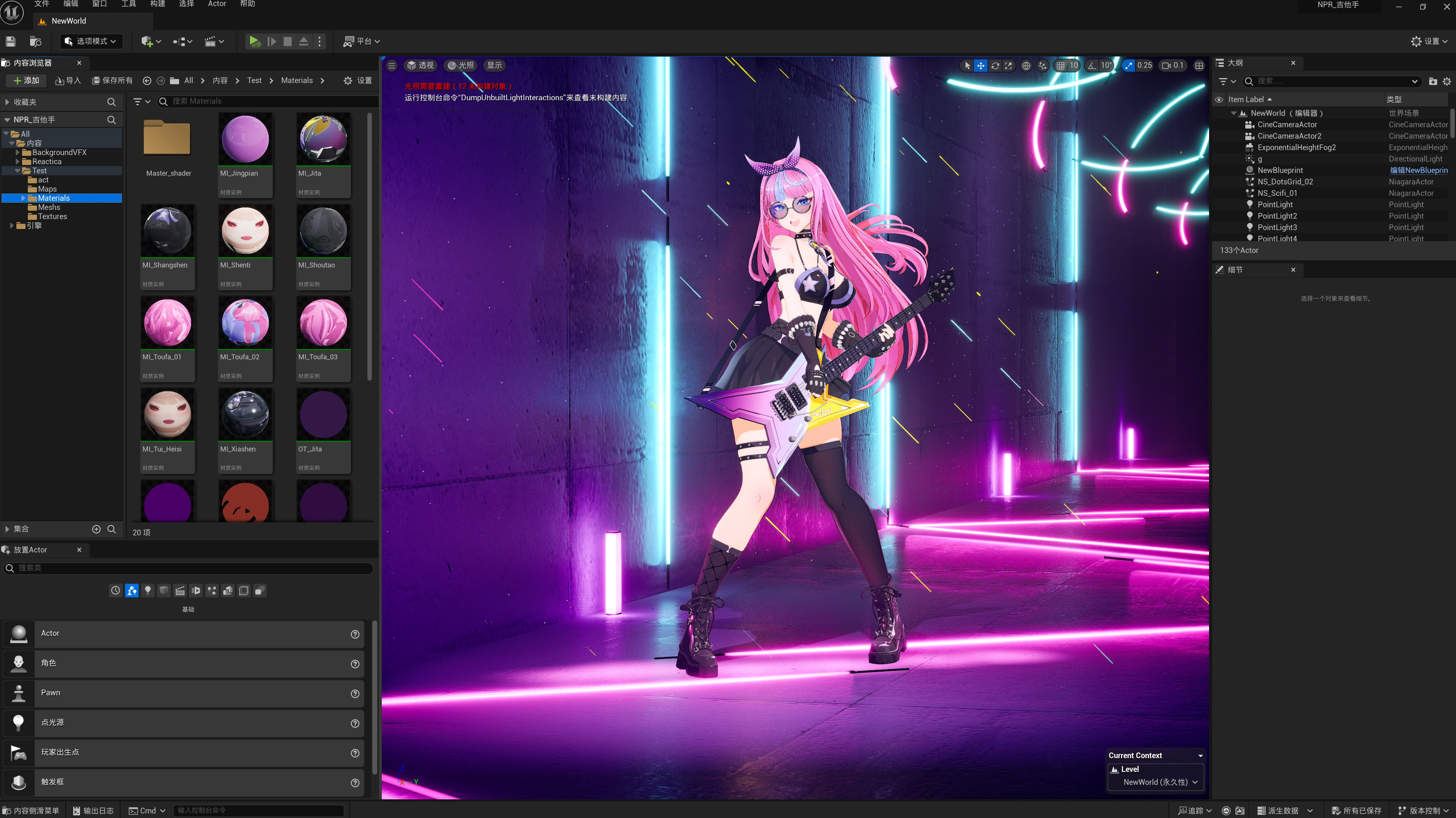
Task: Click the world coordinate system globe icon
Action: pyautogui.click(x=1026, y=66)
